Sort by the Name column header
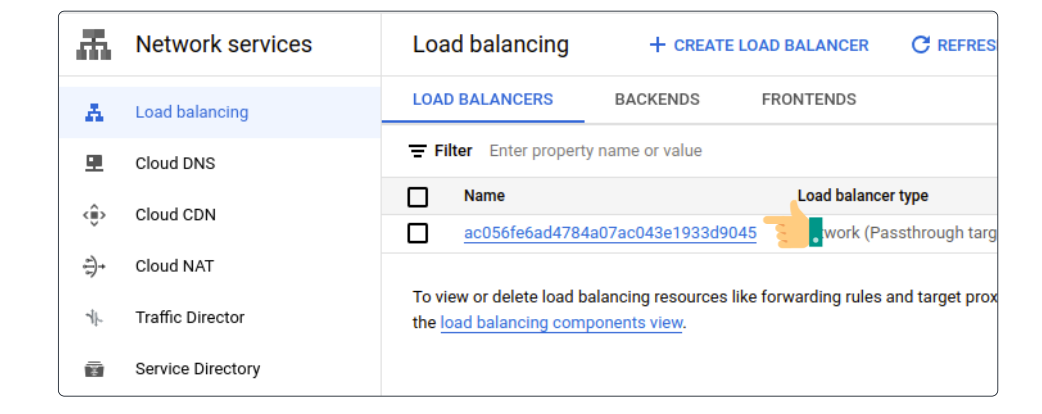 point(484,196)
